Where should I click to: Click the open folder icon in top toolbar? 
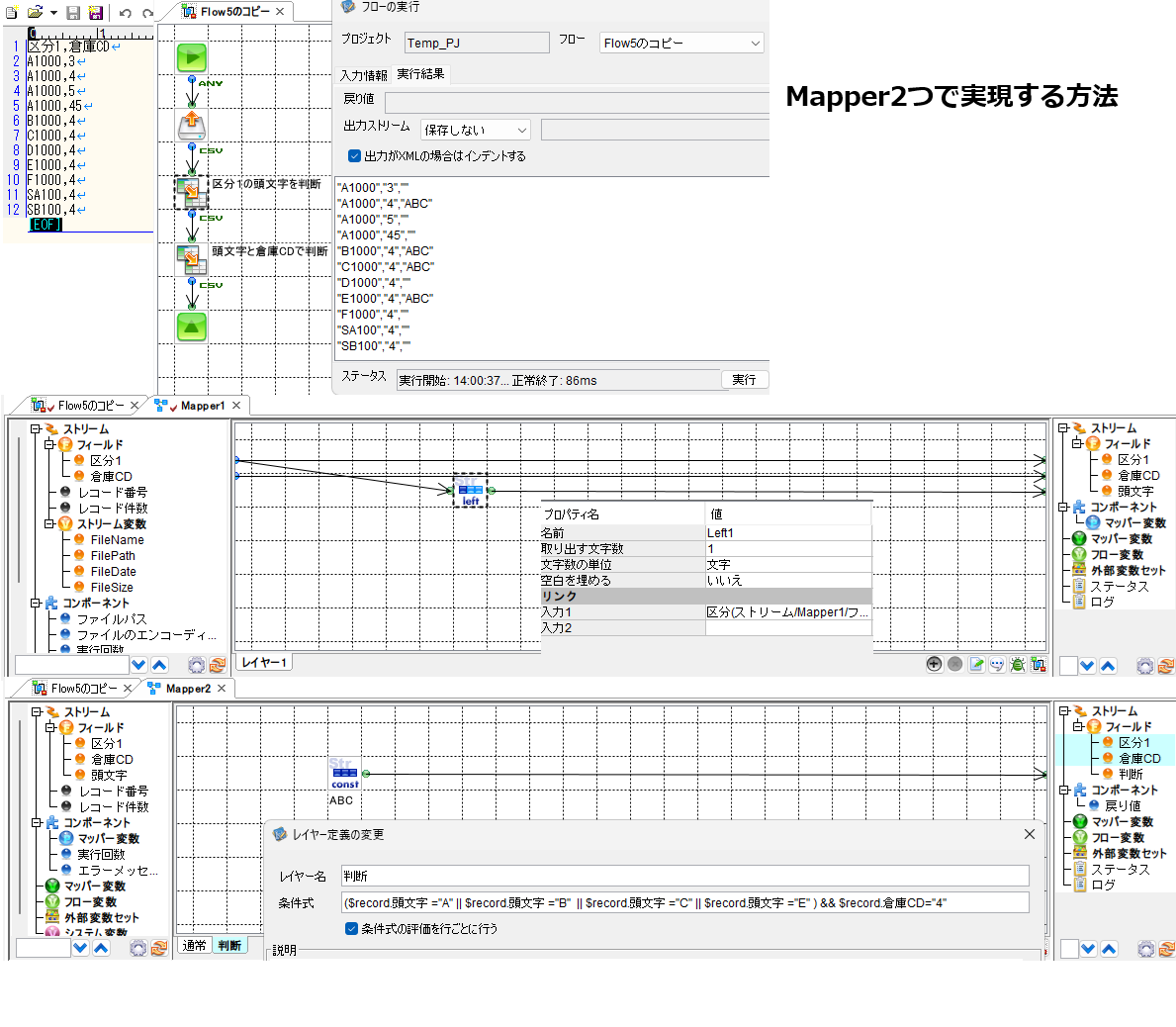click(35, 12)
